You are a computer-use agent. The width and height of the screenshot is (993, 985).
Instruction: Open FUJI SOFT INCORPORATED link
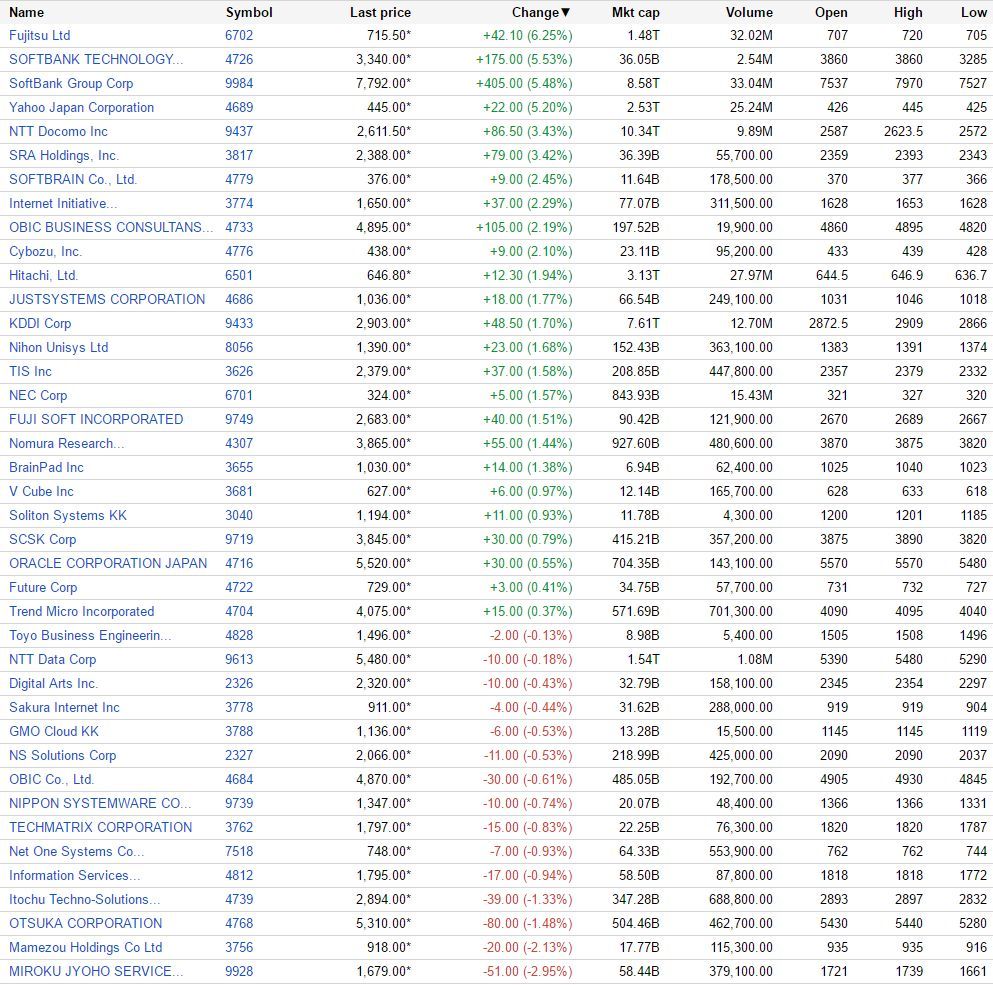tap(96, 420)
